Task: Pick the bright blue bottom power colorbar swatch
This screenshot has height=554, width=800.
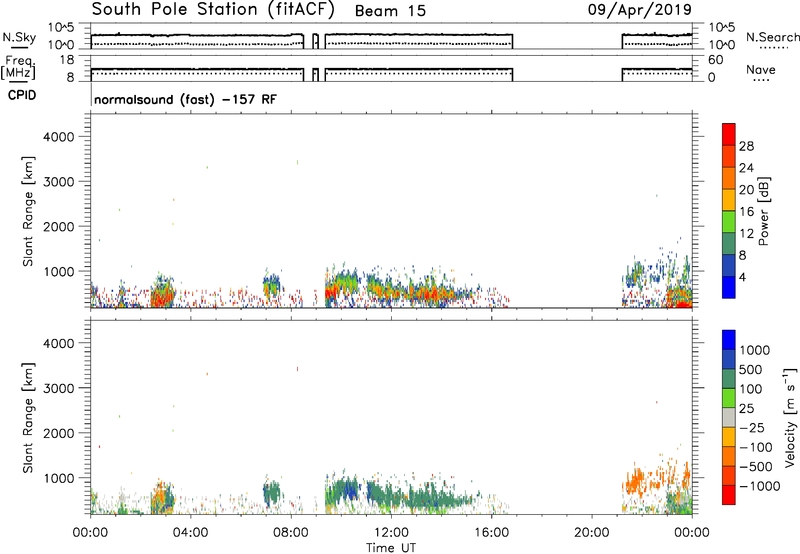Action: click(729, 287)
